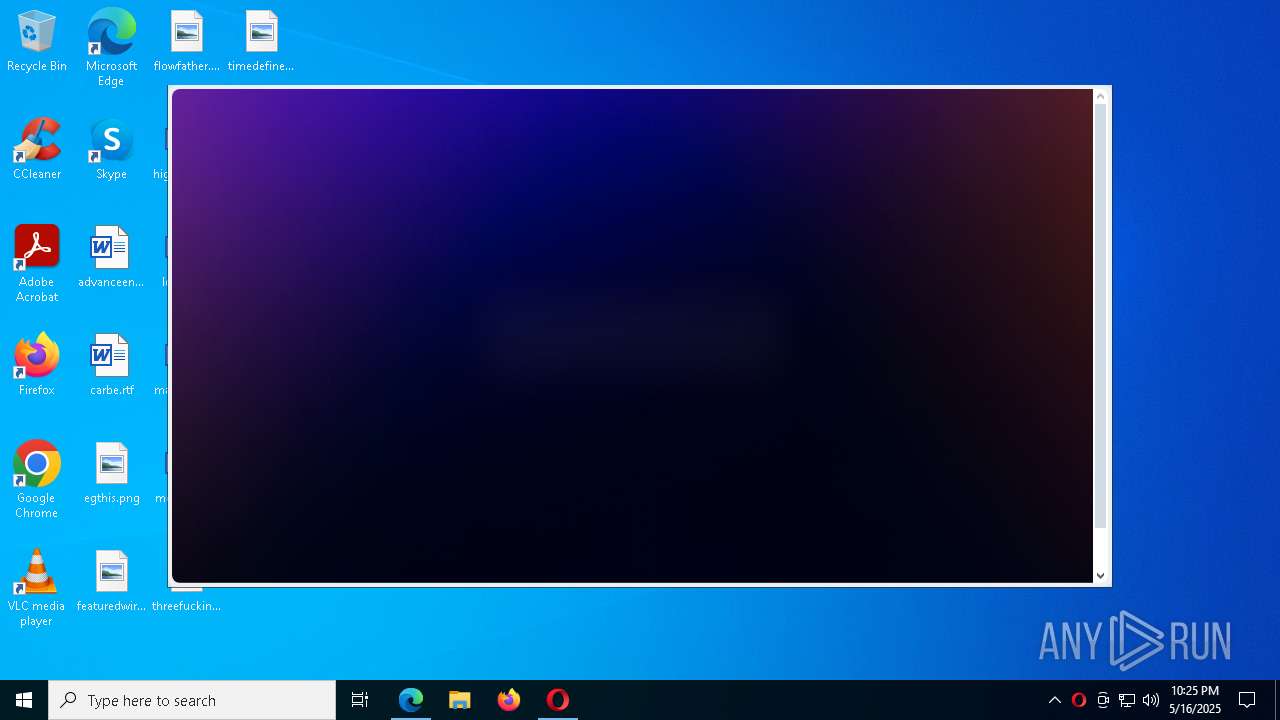Open CCleaner desktop shortcut

[37, 150]
